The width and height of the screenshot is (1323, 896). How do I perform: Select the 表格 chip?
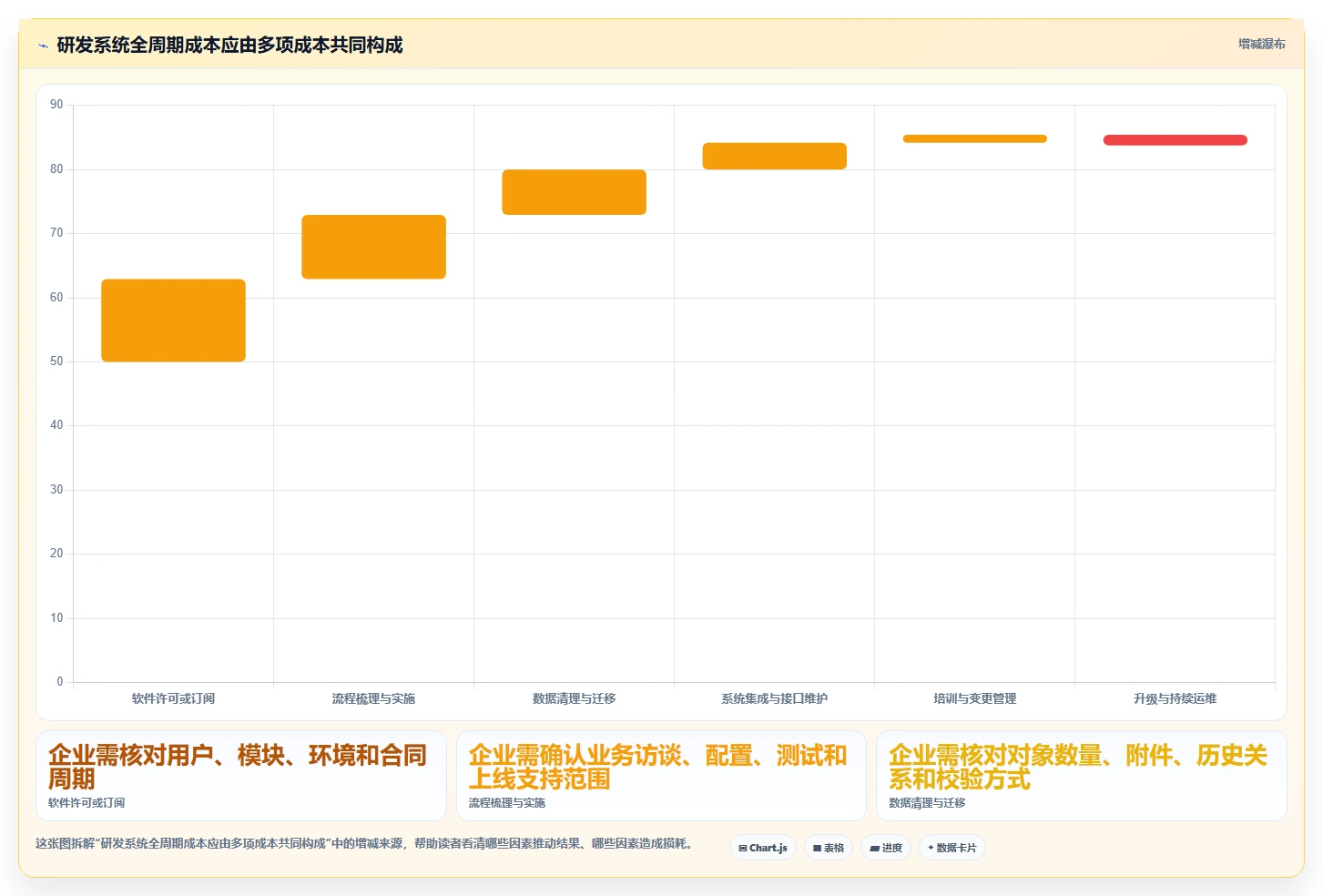pos(829,848)
